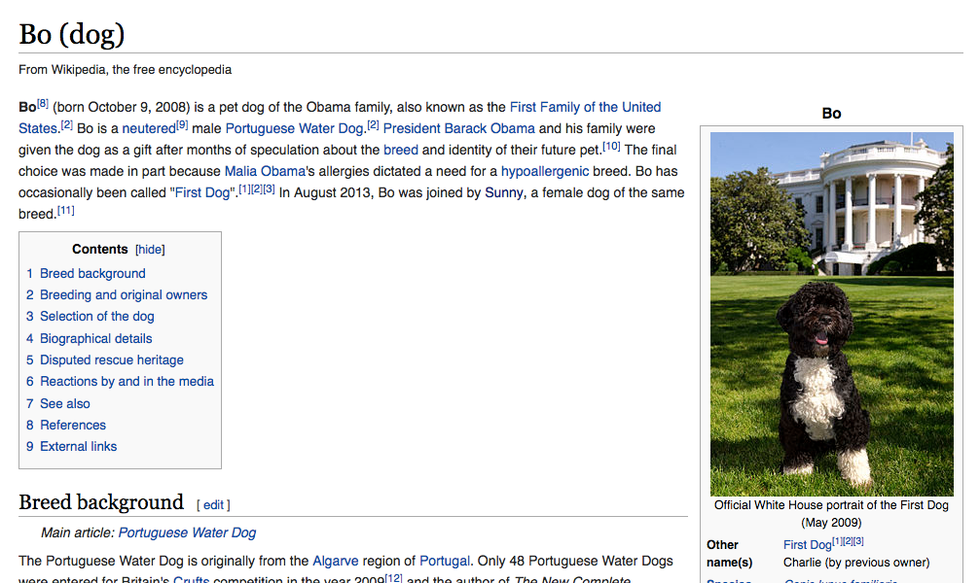Jump to Disputed rescue heritage section
The width and height of the screenshot is (980, 583).
(111, 360)
